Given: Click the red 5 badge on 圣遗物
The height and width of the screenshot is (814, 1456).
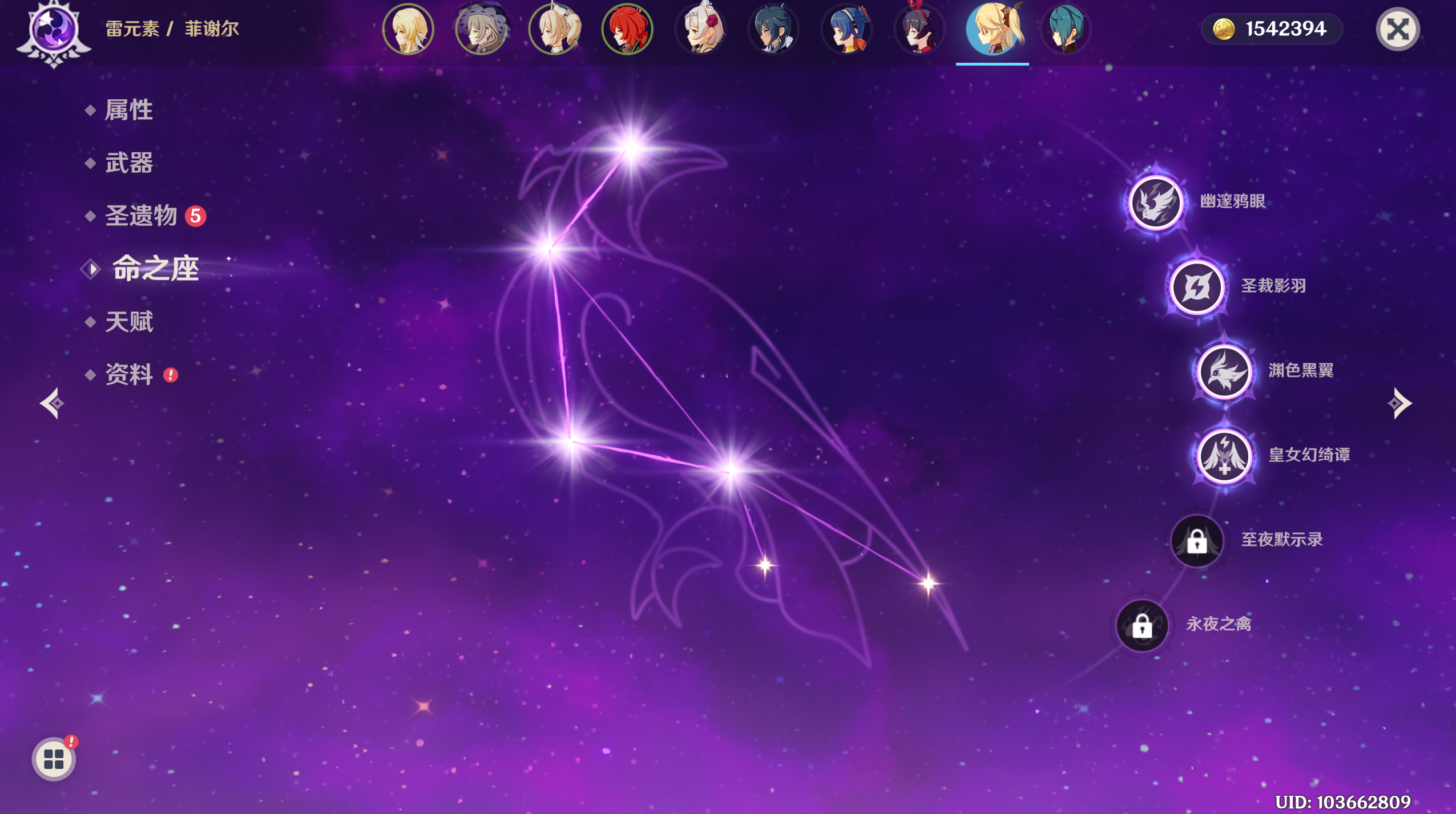Looking at the screenshot, I should 195,216.
